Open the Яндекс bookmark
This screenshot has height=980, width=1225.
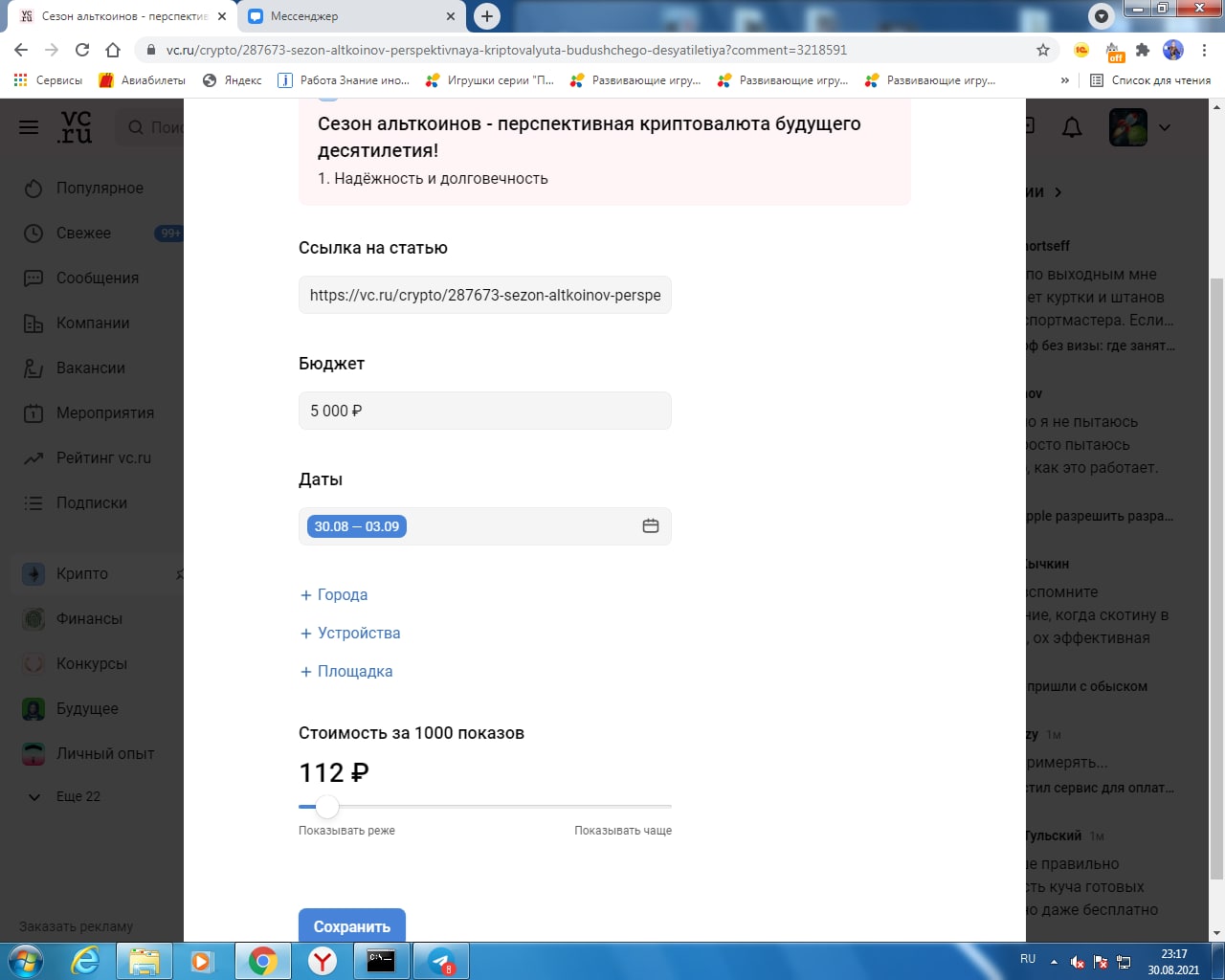[x=233, y=80]
